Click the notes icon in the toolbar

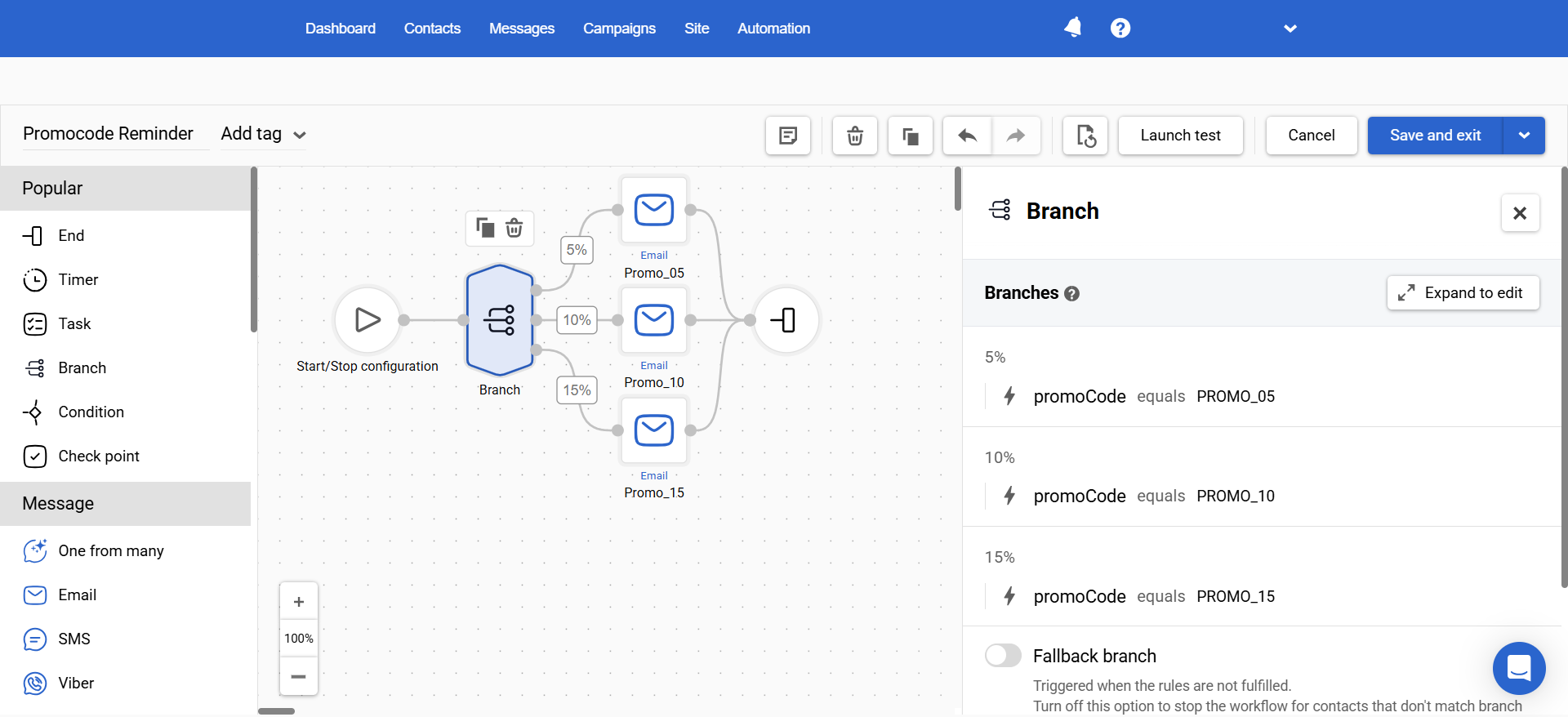pyautogui.click(x=788, y=136)
